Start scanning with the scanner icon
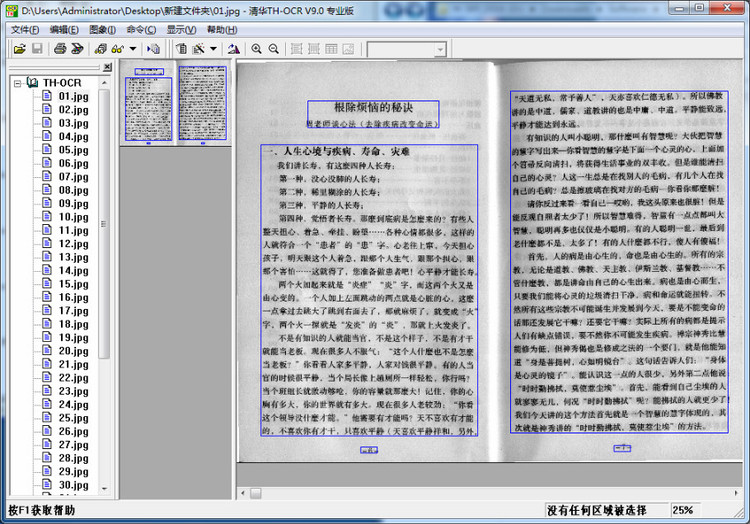This screenshot has height=524, width=750. pyautogui.click(x=60, y=49)
